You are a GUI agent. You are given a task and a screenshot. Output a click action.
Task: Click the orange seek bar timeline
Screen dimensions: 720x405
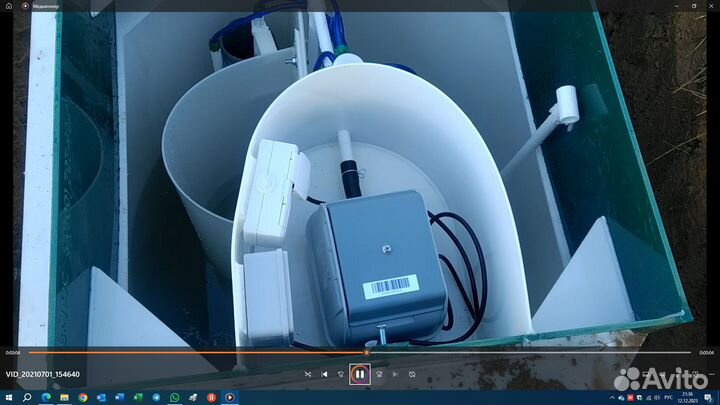(x=200, y=352)
